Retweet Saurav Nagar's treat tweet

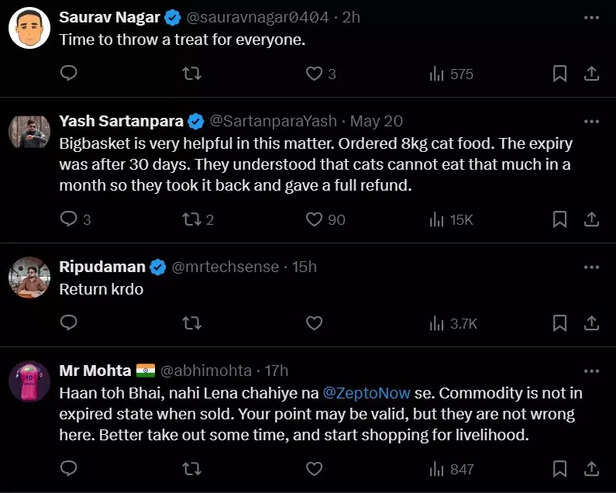pos(191,73)
